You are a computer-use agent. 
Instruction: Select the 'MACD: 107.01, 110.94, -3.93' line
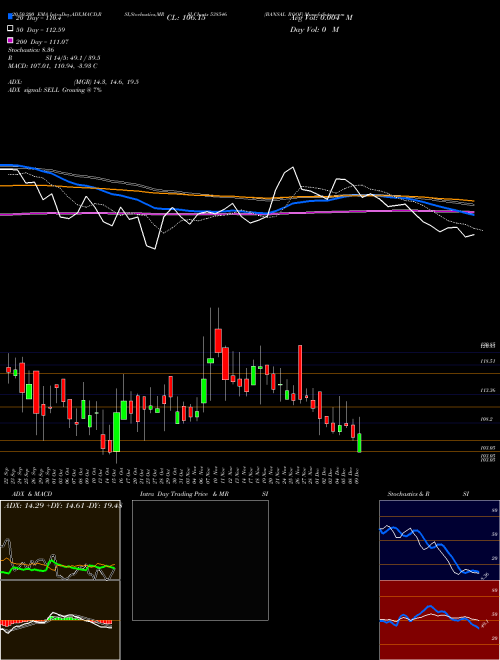click(53, 66)
